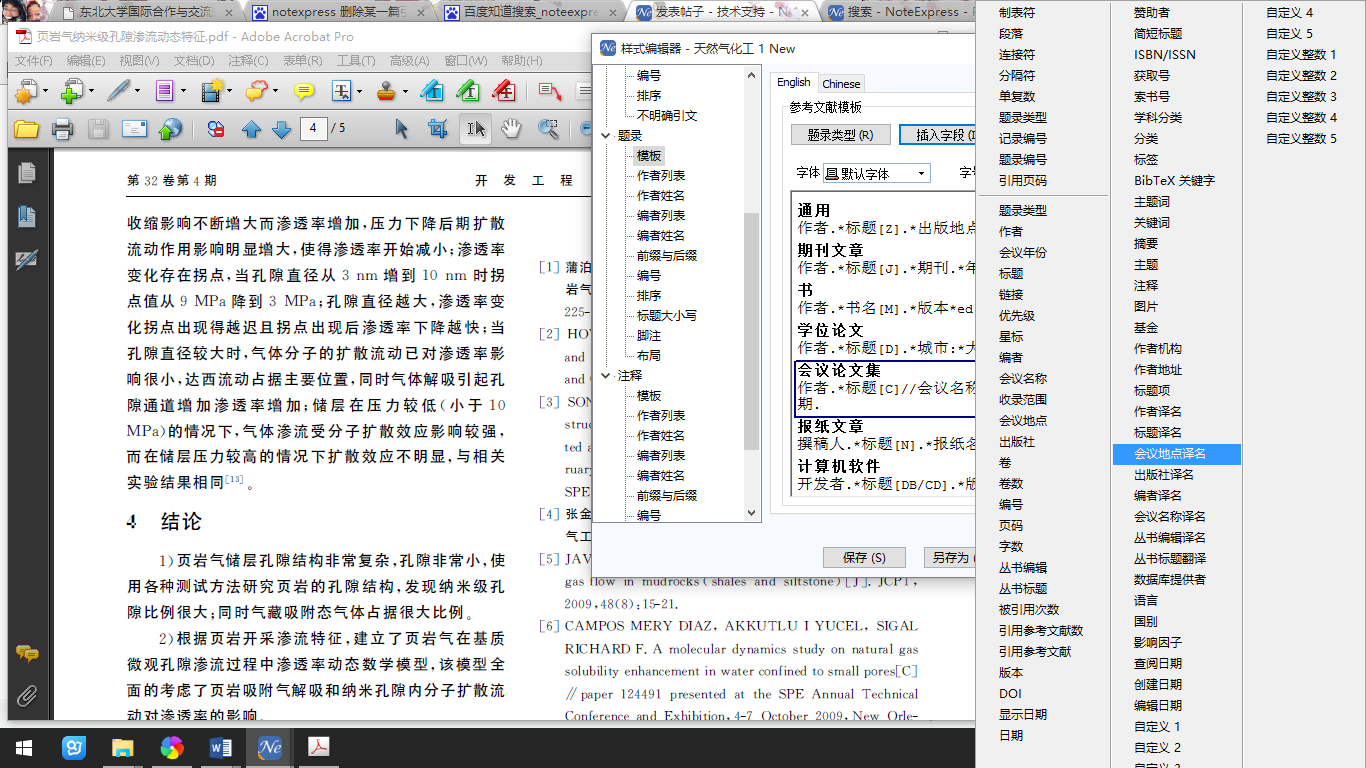Open the Forms icon dropdown arrow
The height and width of the screenshot is (768, 1366).
coord(183,92)
